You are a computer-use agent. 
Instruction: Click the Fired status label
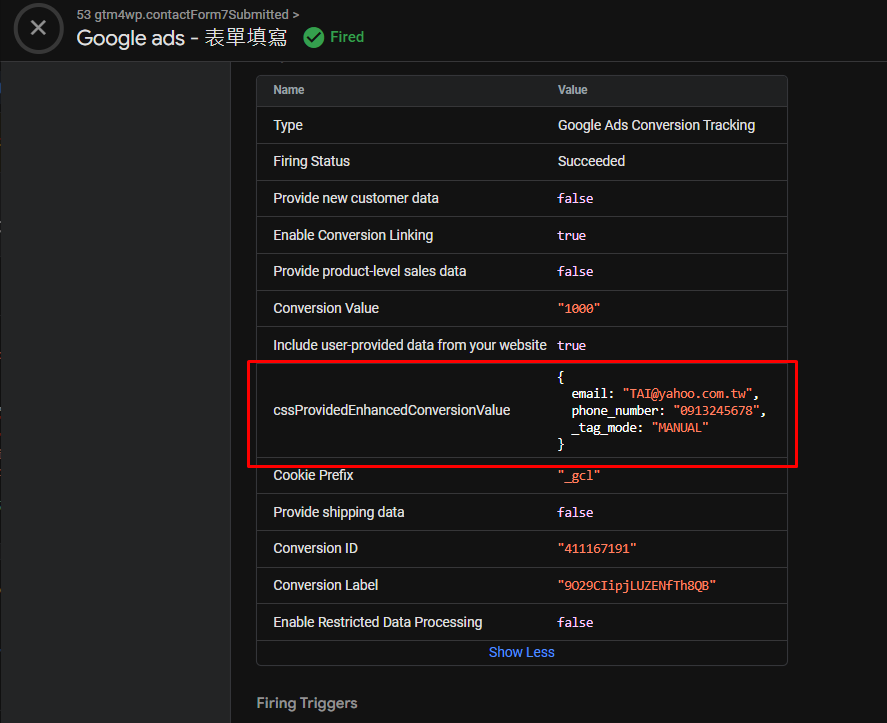pos(347,37)
